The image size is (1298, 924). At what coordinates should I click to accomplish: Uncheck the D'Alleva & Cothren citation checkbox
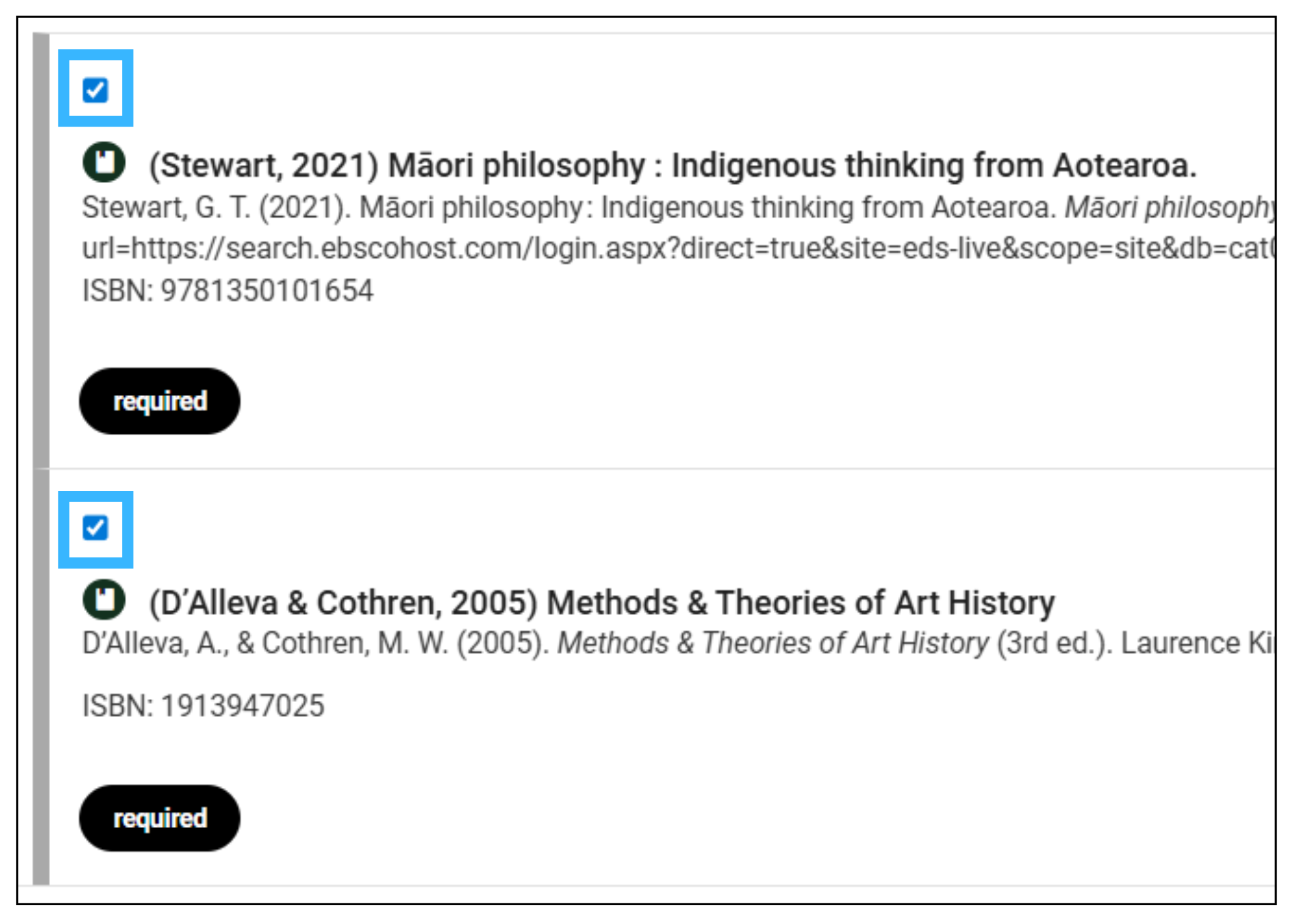95,528
